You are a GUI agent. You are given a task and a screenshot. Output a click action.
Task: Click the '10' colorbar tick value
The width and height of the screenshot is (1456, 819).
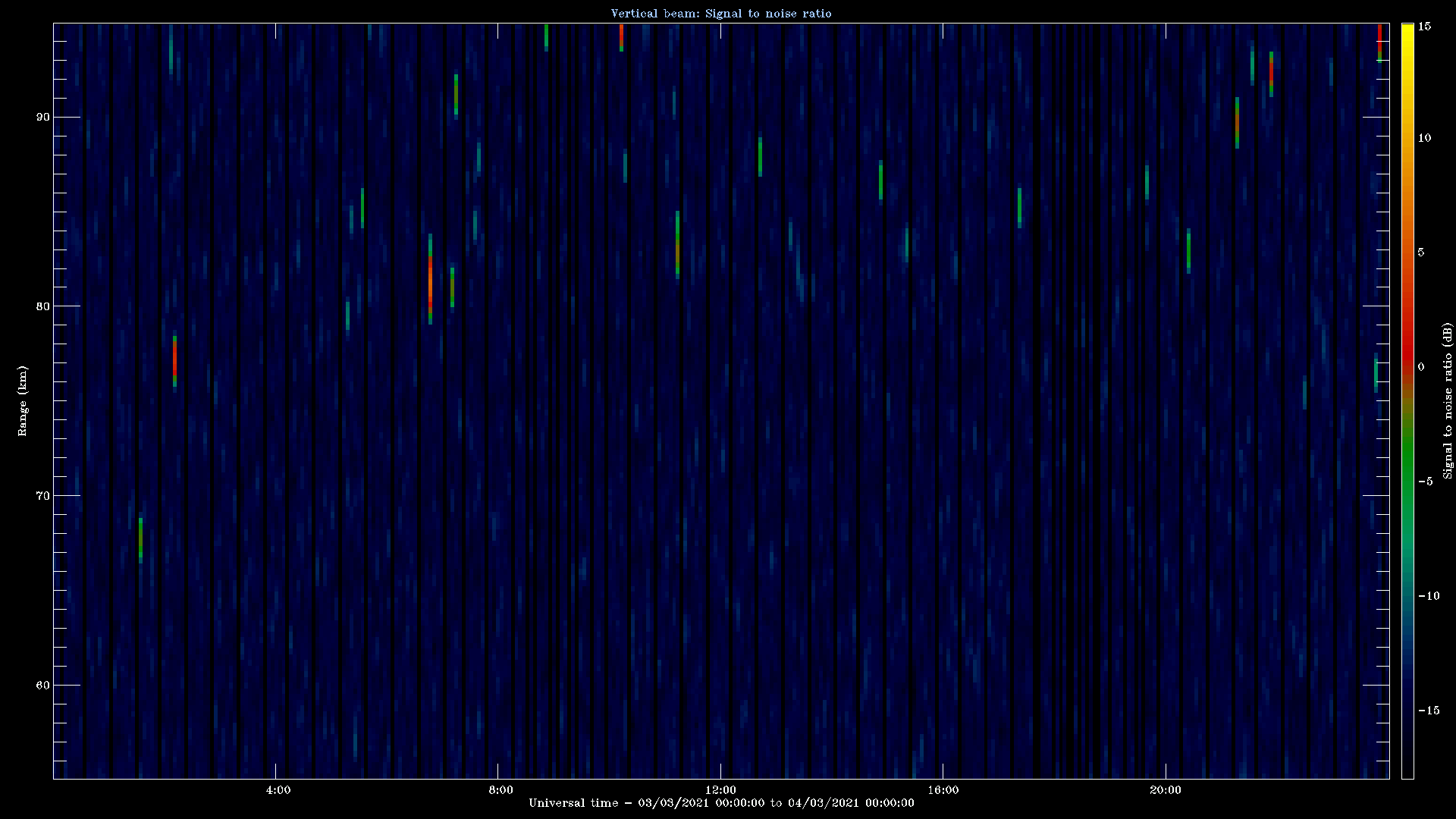(x=1424, y=138)
